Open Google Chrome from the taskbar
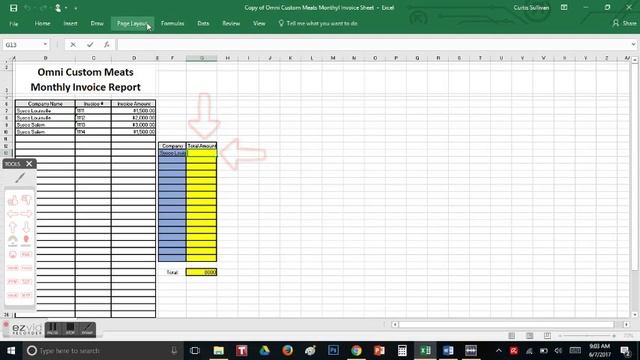The width and height of the screenshot is (640, 360). tap(356, 351)
